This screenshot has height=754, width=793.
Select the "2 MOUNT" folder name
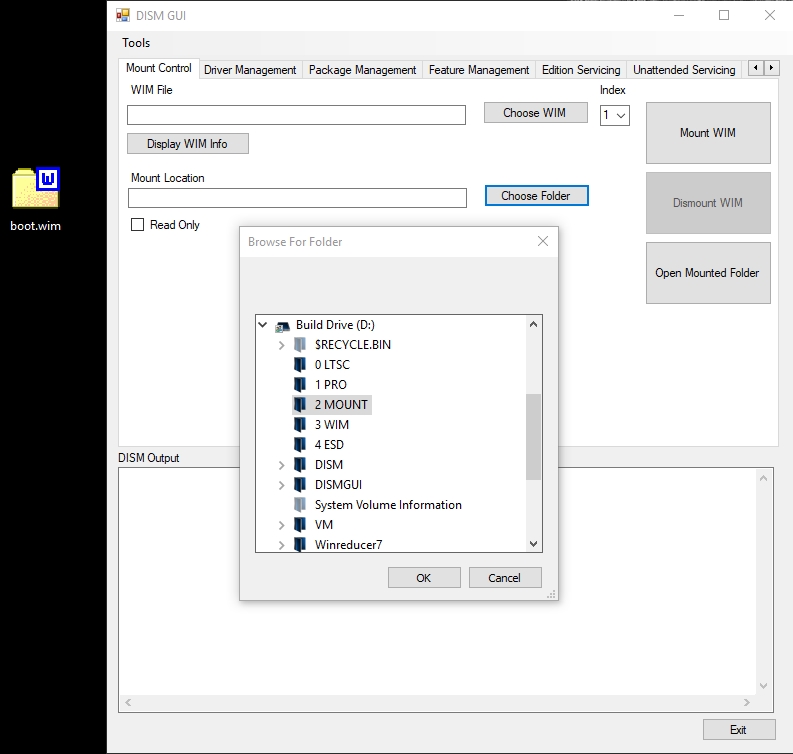click(x=341, y=405)
